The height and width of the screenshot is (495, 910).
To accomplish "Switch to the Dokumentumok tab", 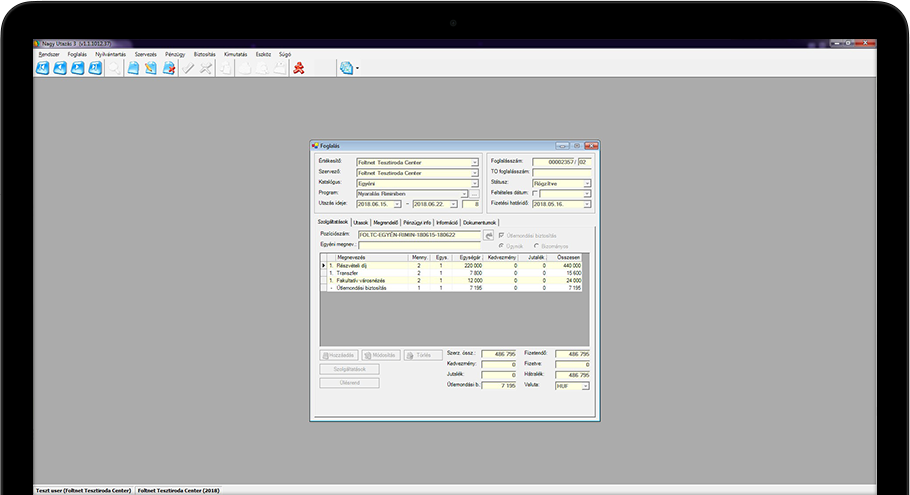I will [x=479, y=222].
